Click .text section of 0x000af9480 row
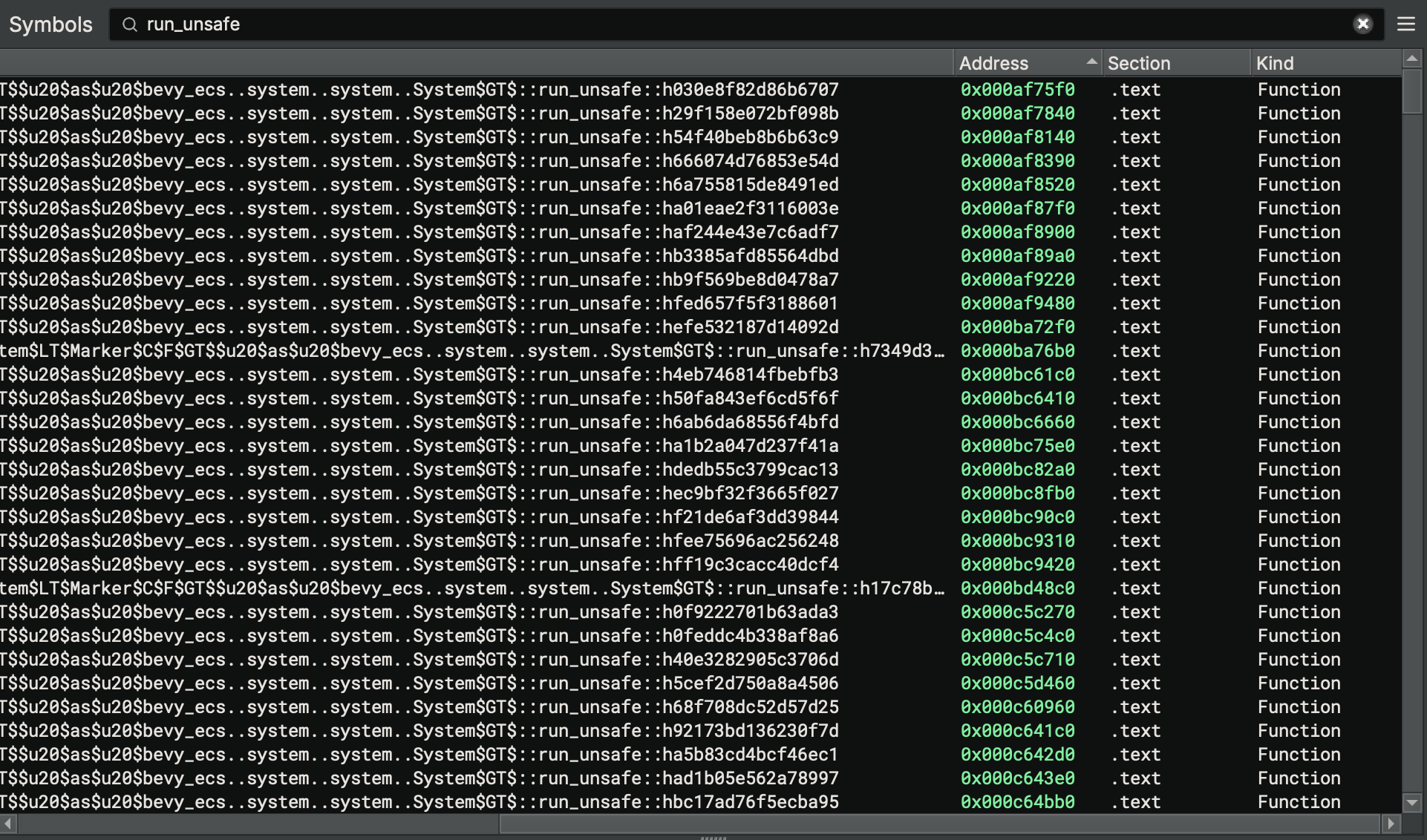Viewport: 1427px width, 840px height. pos(1135,303)
